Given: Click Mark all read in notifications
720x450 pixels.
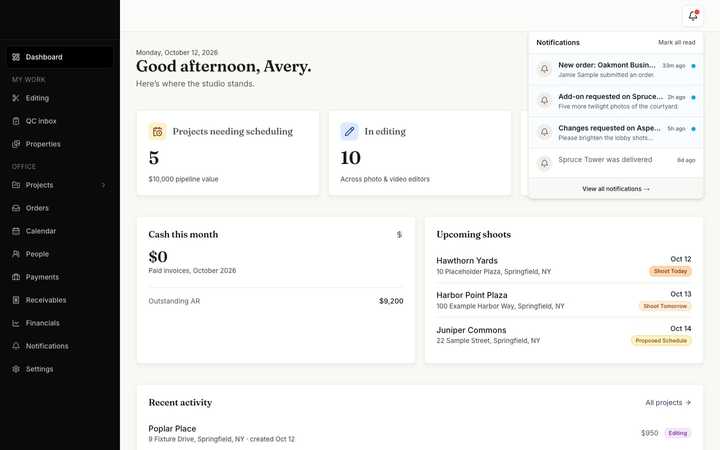Looking at the screenshot, I should coord(676,42).
